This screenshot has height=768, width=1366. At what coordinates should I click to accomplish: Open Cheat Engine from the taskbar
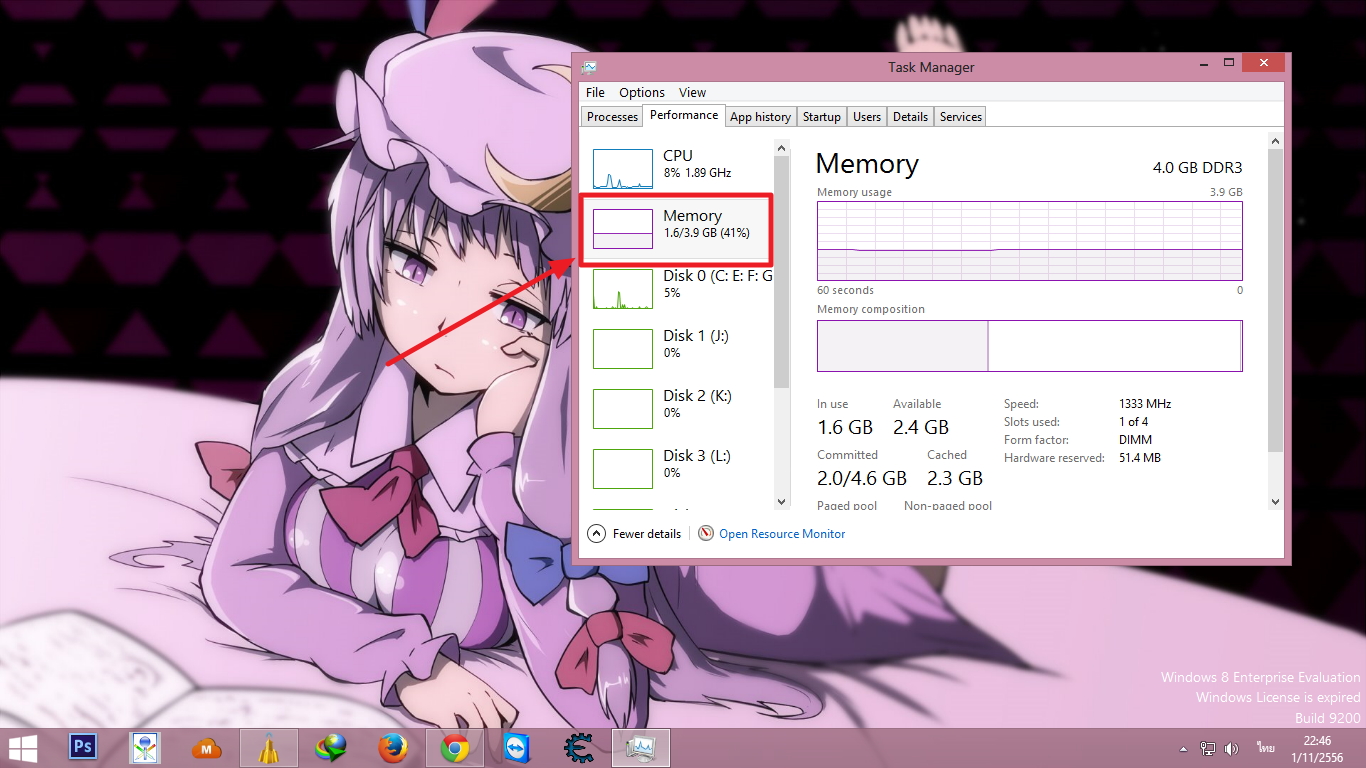(x=578, y=748)
